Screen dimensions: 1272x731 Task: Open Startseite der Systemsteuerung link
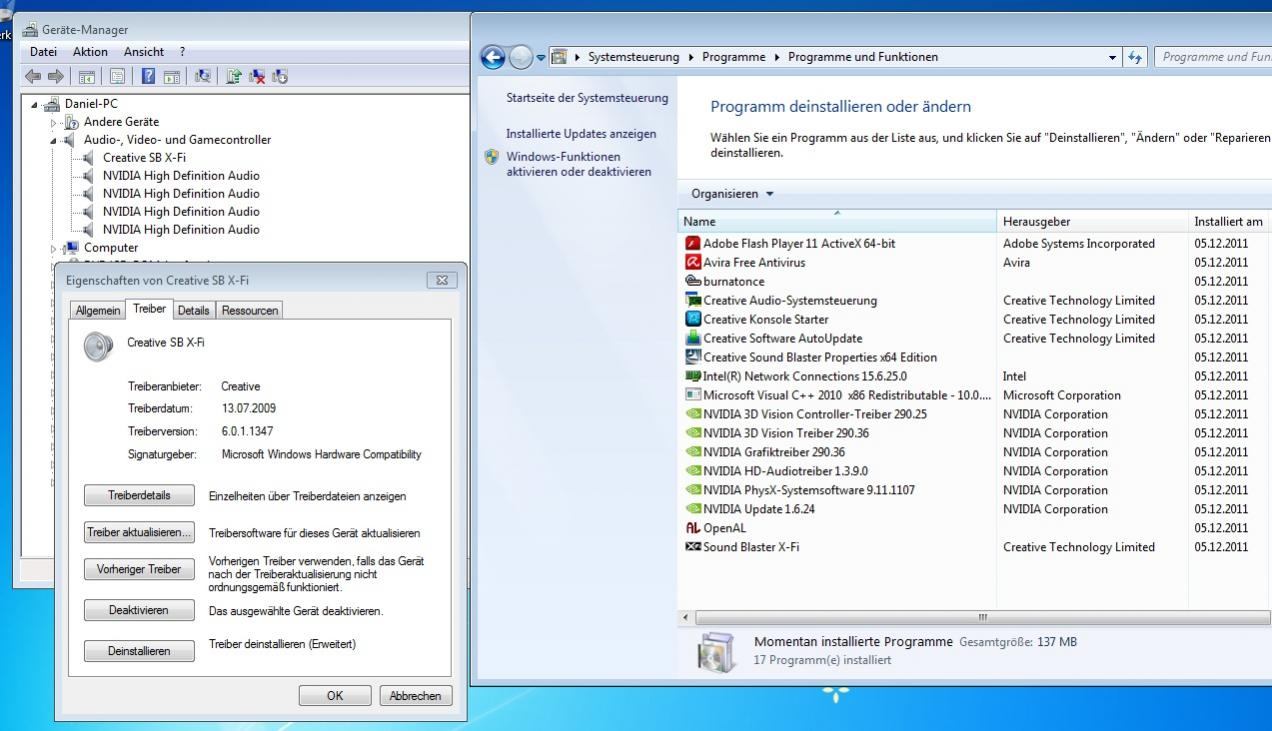(587, 97)
